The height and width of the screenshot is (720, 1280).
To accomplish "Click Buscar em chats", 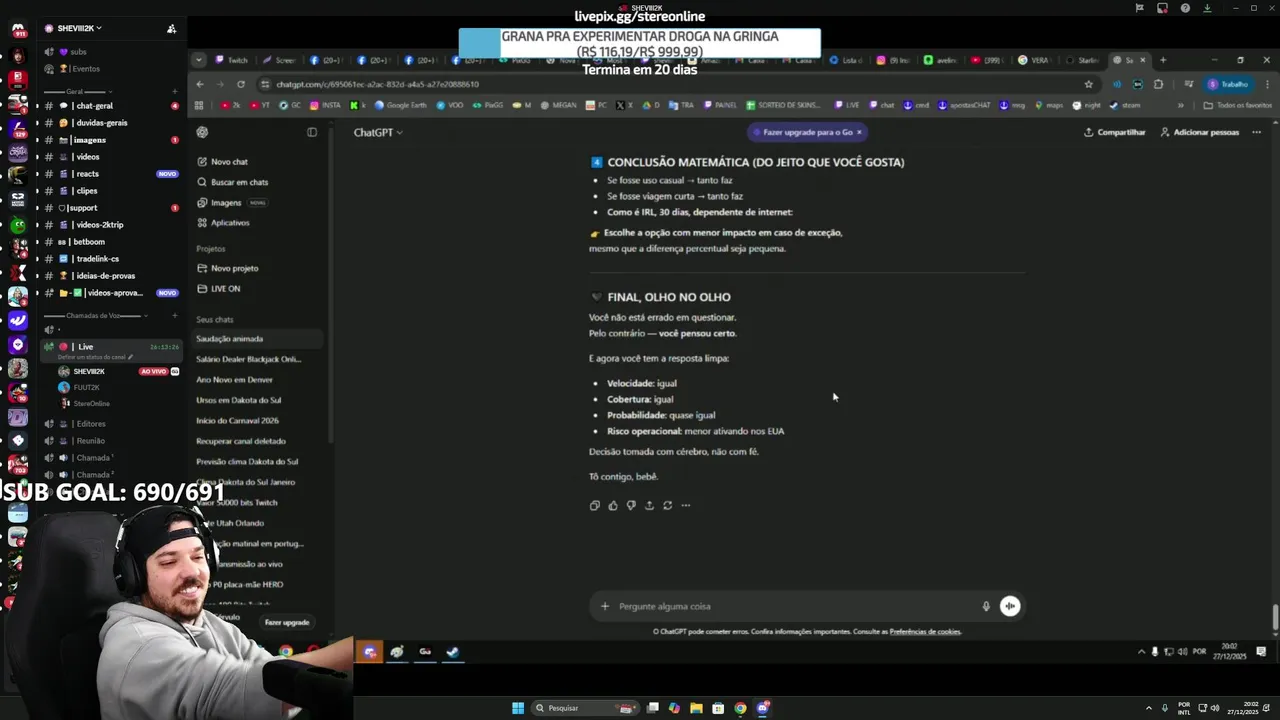I will (x=260, y=182).
